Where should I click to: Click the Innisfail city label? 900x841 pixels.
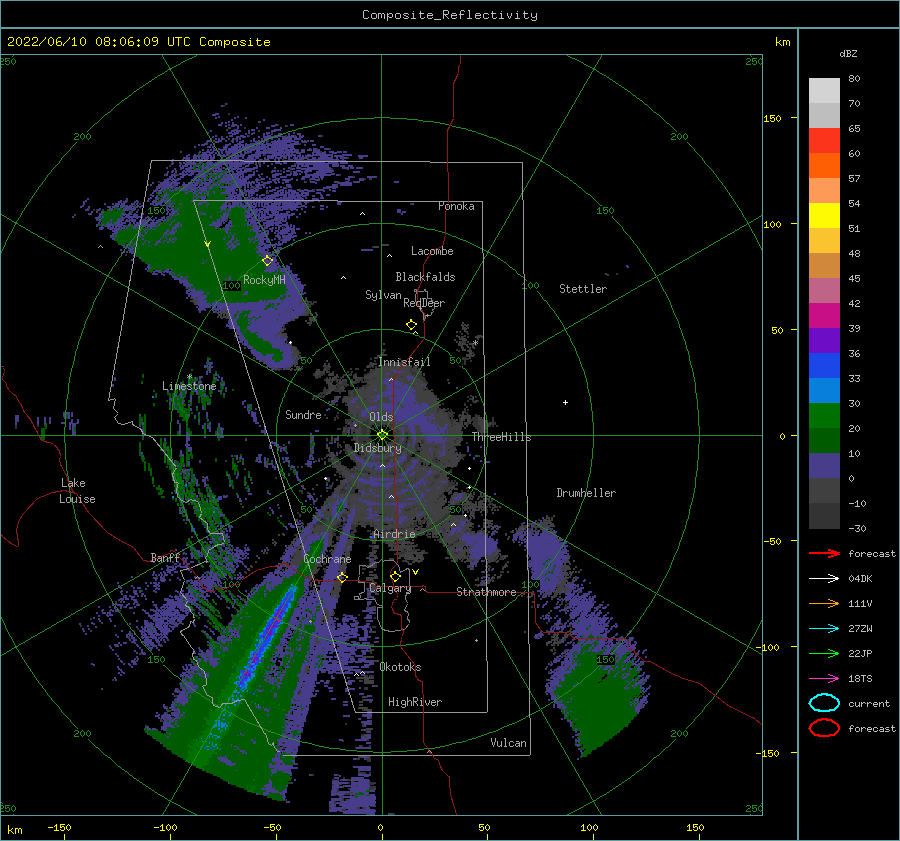(x=404, y=362)
